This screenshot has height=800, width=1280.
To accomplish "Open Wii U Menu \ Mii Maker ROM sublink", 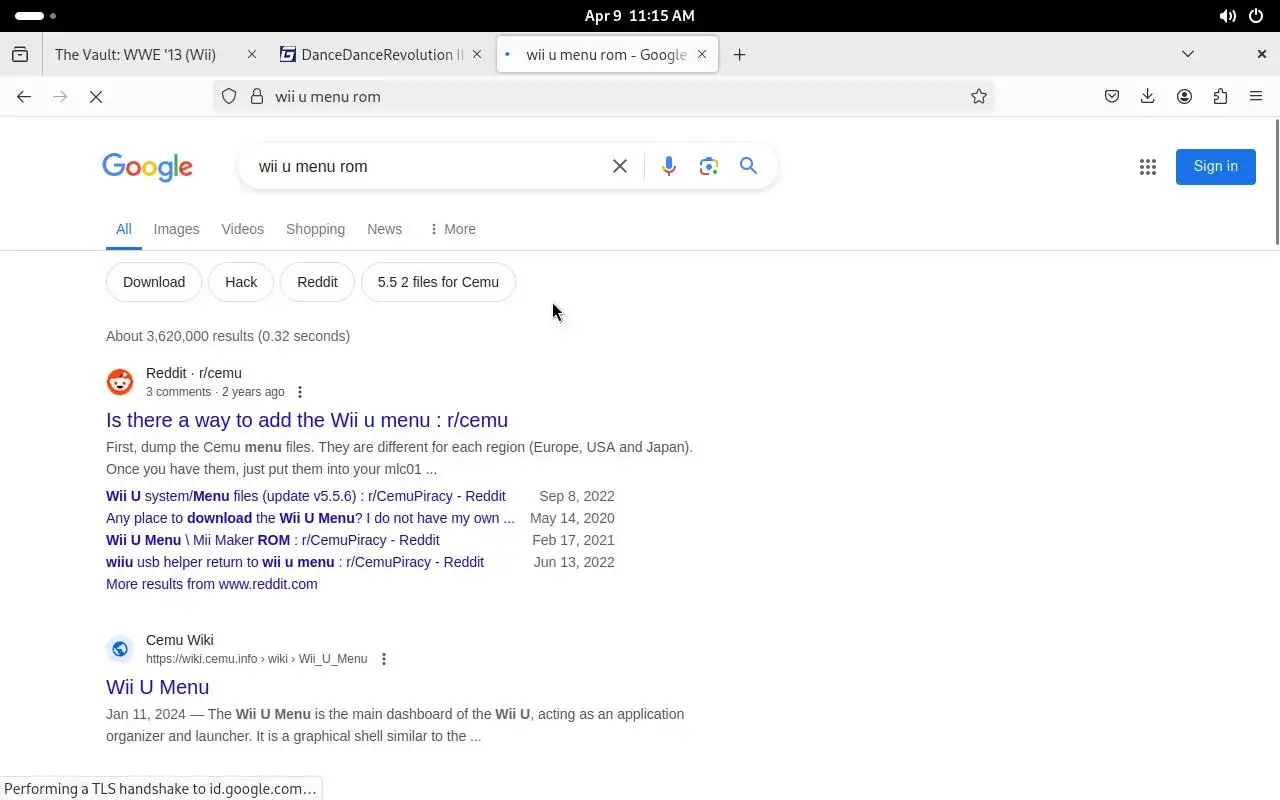I will tap(273, 540).
